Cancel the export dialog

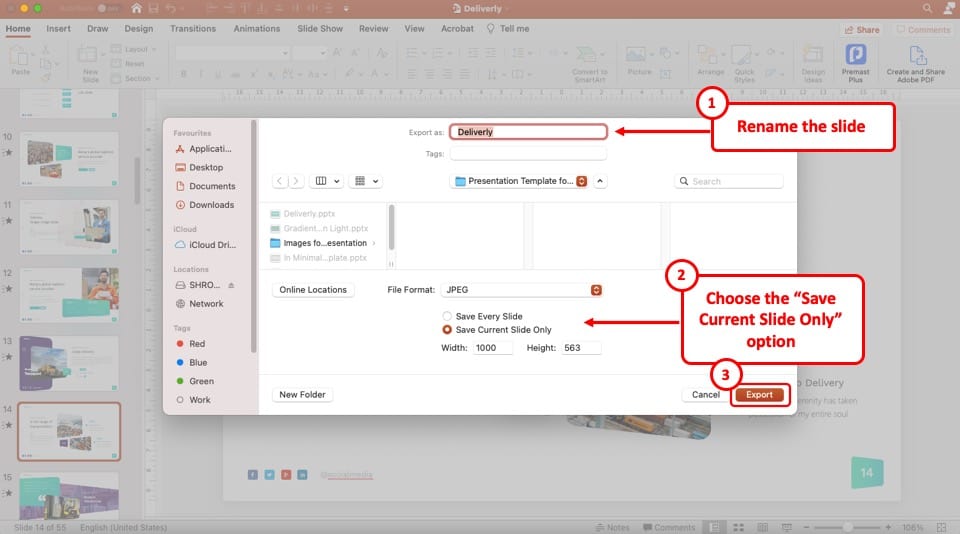tap(705, 395)
